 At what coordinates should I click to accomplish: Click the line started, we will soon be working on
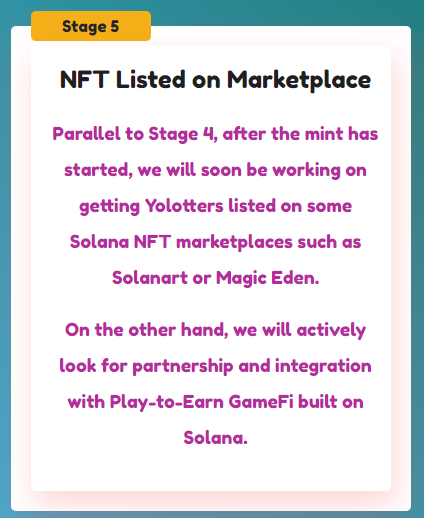tap(215, 170)
